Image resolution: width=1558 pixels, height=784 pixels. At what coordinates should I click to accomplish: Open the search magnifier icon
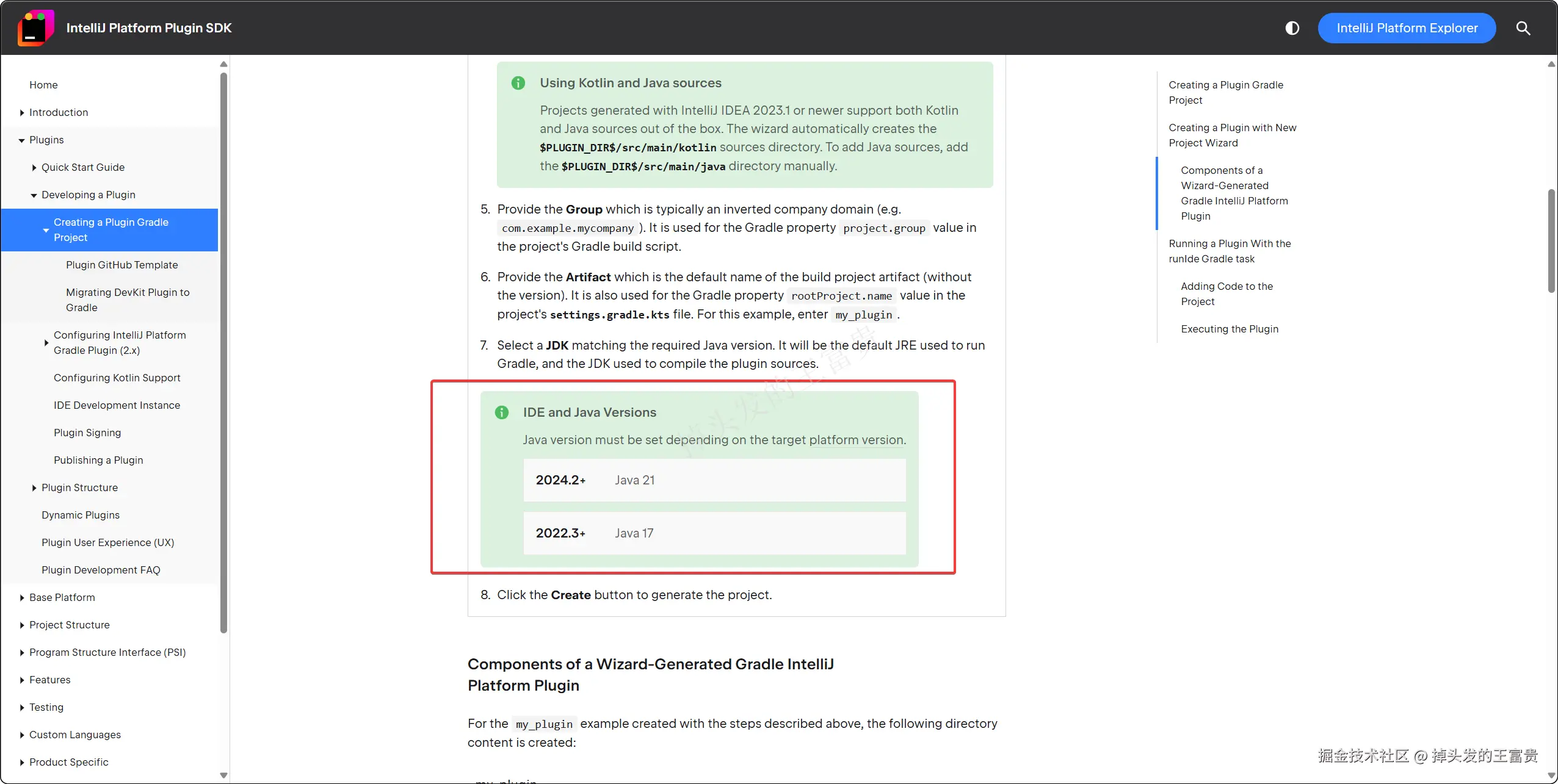click(1523, 28)
